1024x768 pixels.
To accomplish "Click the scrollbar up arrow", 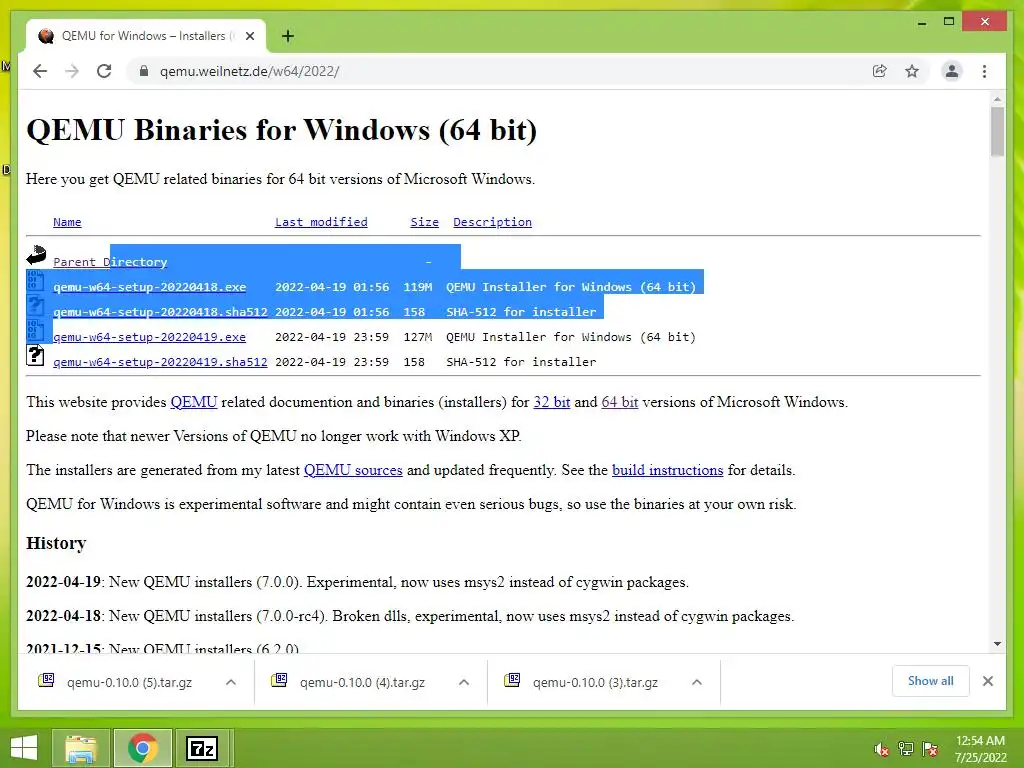I will pos(997,99).
